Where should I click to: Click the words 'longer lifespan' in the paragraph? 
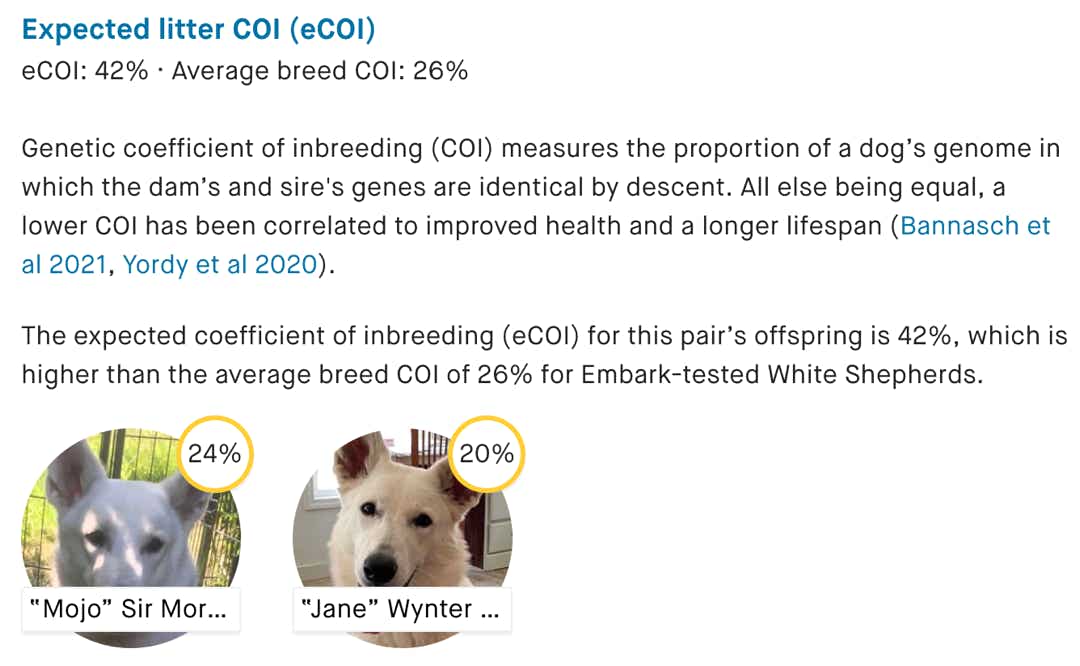pos(792,226)
